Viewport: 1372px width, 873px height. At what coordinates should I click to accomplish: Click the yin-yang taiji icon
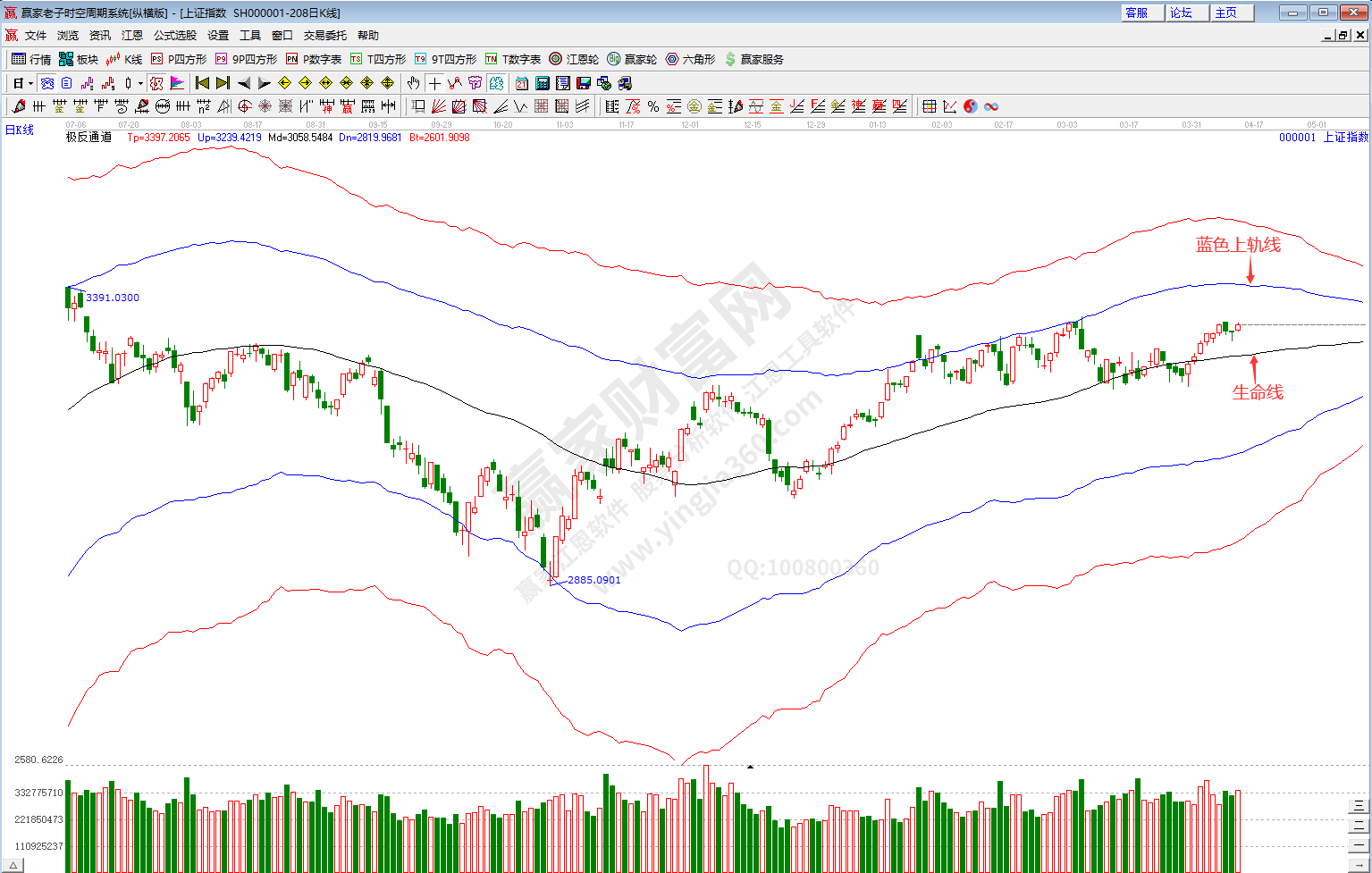[x=971, y=106]
